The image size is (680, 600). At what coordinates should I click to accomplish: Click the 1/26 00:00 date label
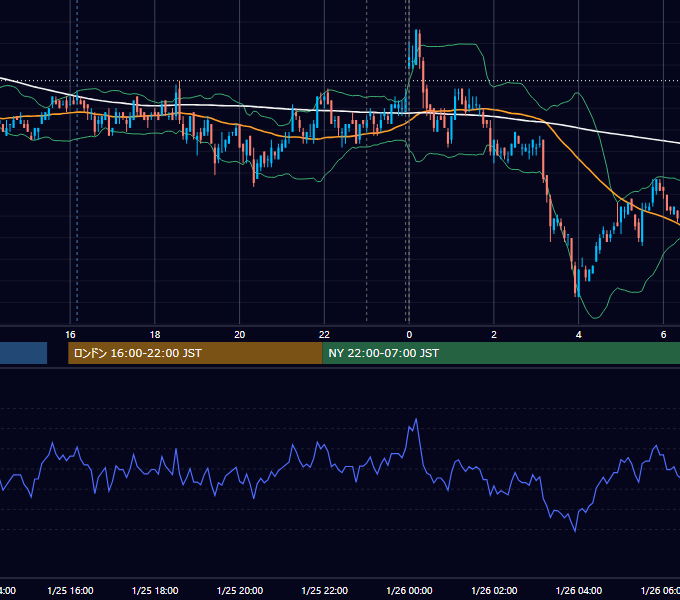click(x=409, y=590)
